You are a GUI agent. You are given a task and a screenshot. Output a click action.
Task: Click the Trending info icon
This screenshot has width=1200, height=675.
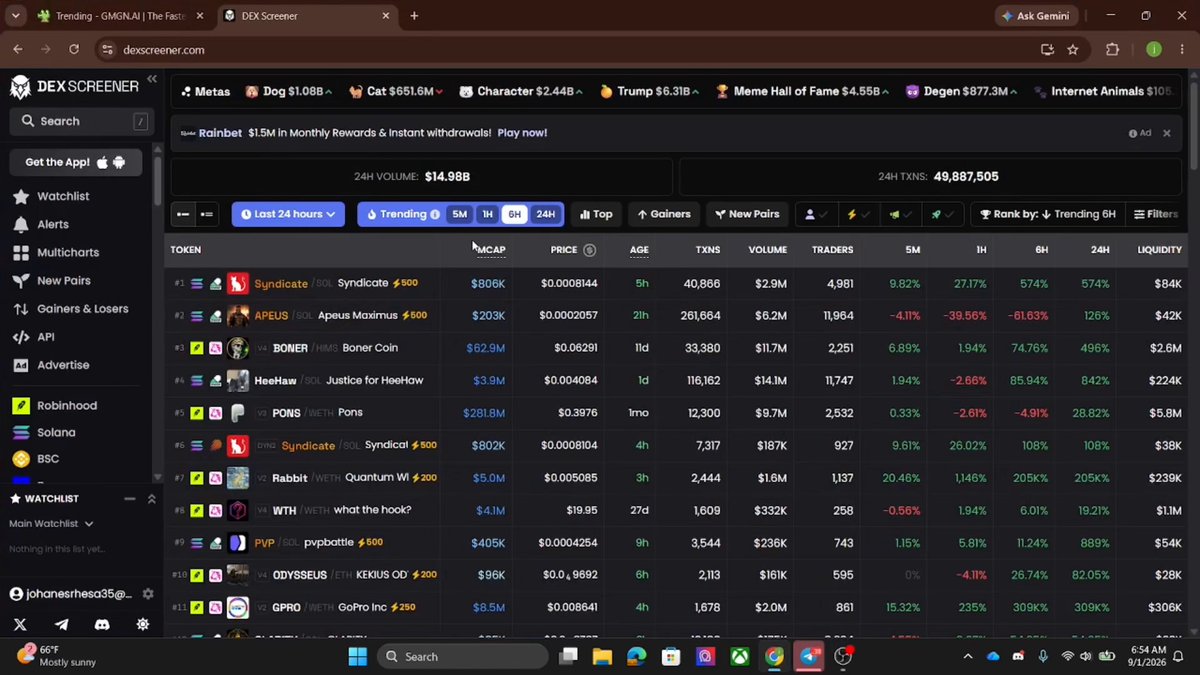pyautogui.click(x=435, y=214)
